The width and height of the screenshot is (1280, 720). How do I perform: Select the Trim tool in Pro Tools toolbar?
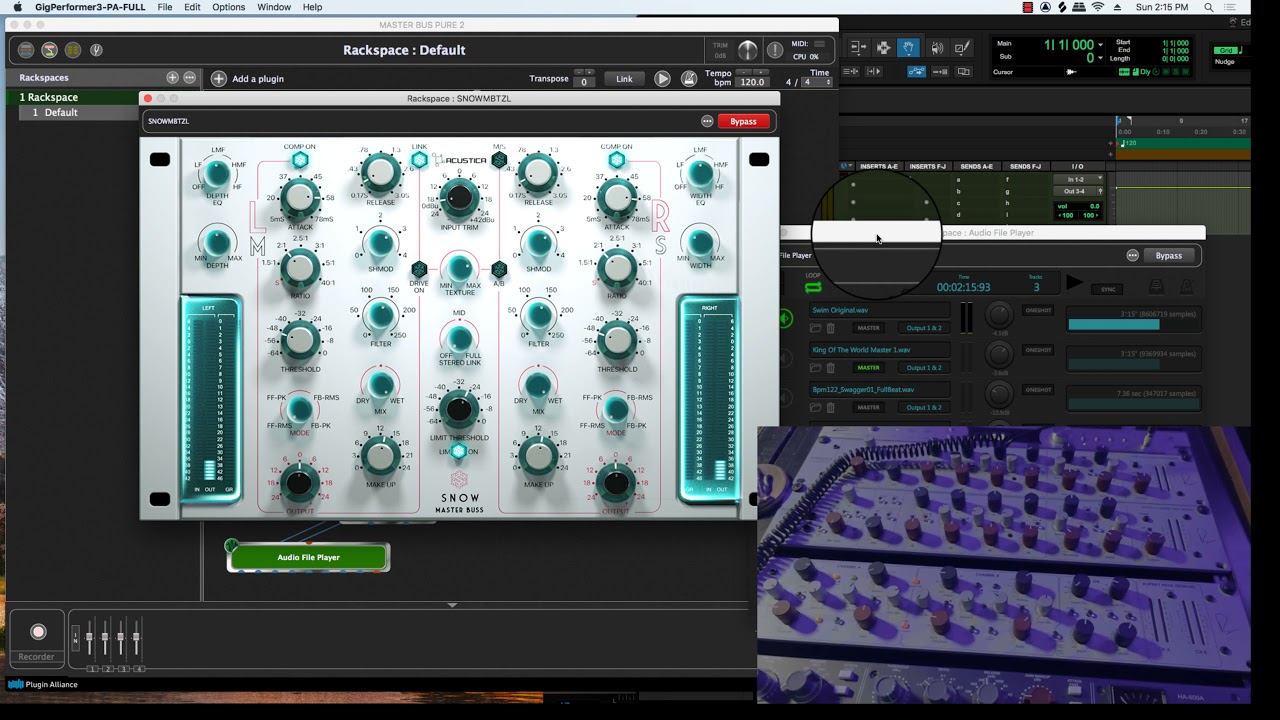click(x=858, y=47)
